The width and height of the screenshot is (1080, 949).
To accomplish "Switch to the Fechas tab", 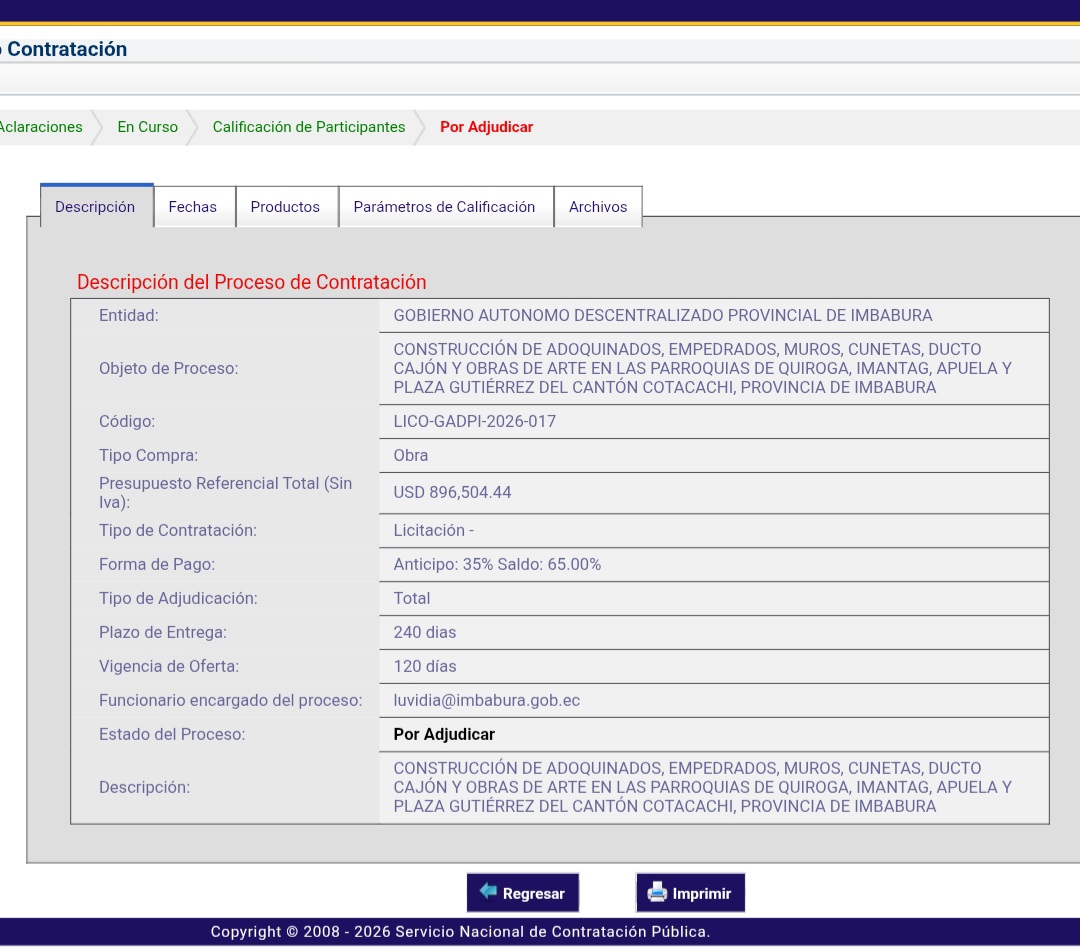I will point(194,207).
